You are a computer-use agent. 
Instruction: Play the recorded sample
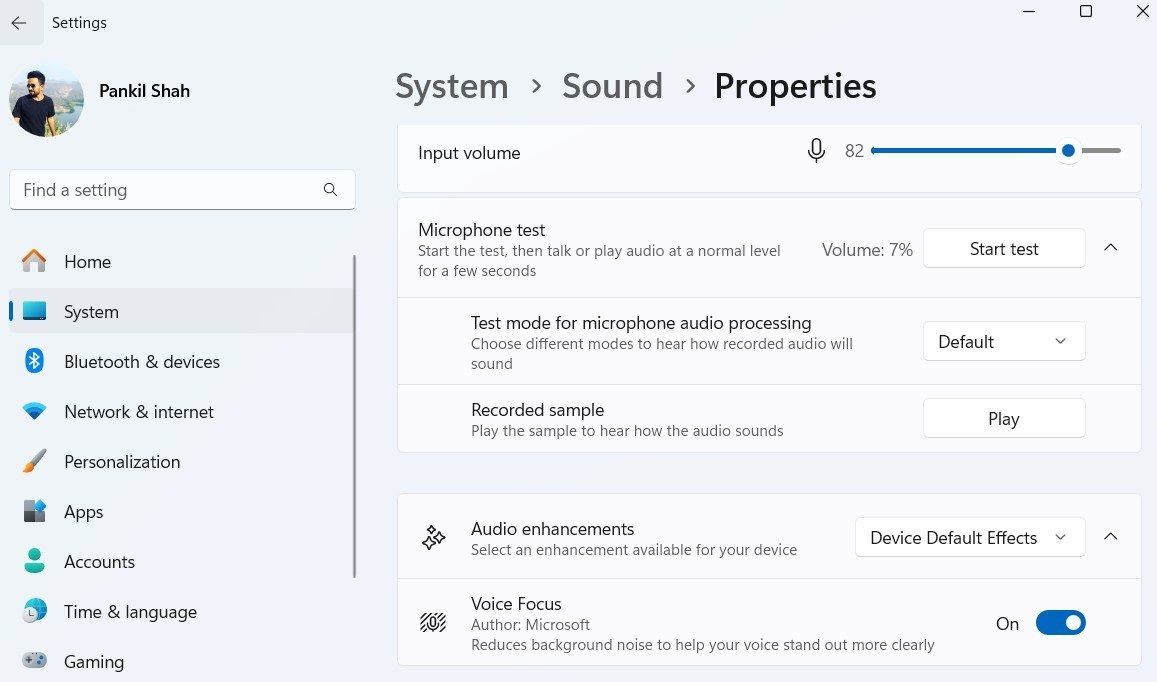[1003, 418]
